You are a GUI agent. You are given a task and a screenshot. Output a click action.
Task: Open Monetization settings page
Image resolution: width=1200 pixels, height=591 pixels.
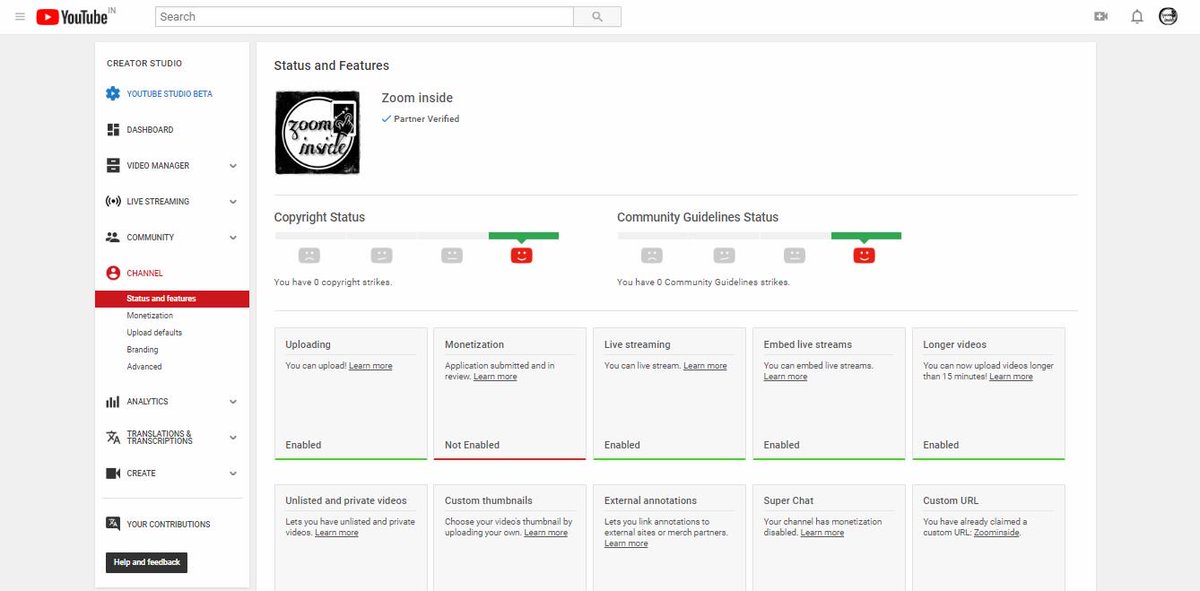[x=150, y=316]
